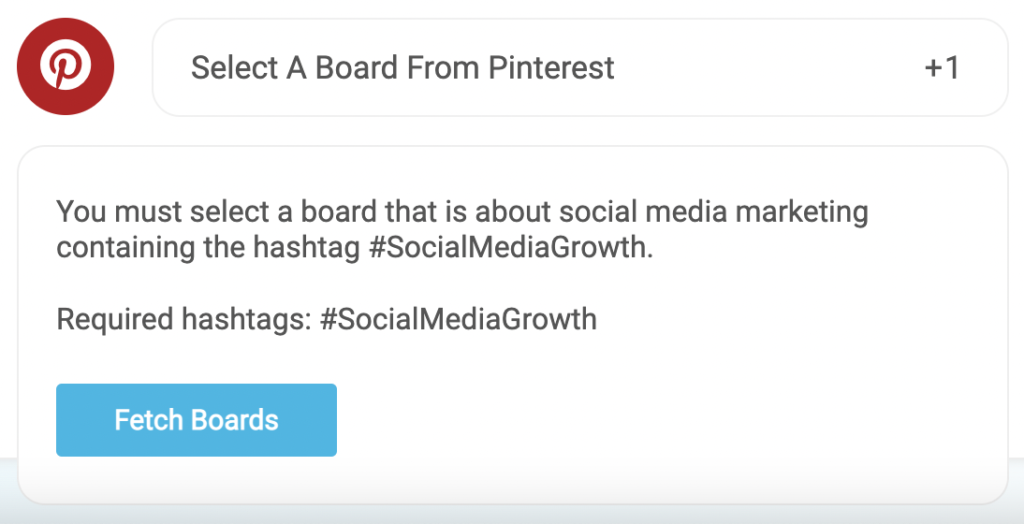The width and height of the screenshot is (1024, 524).
Task: Click the +1 indicator in the board selector
Action: pos(942,68)
